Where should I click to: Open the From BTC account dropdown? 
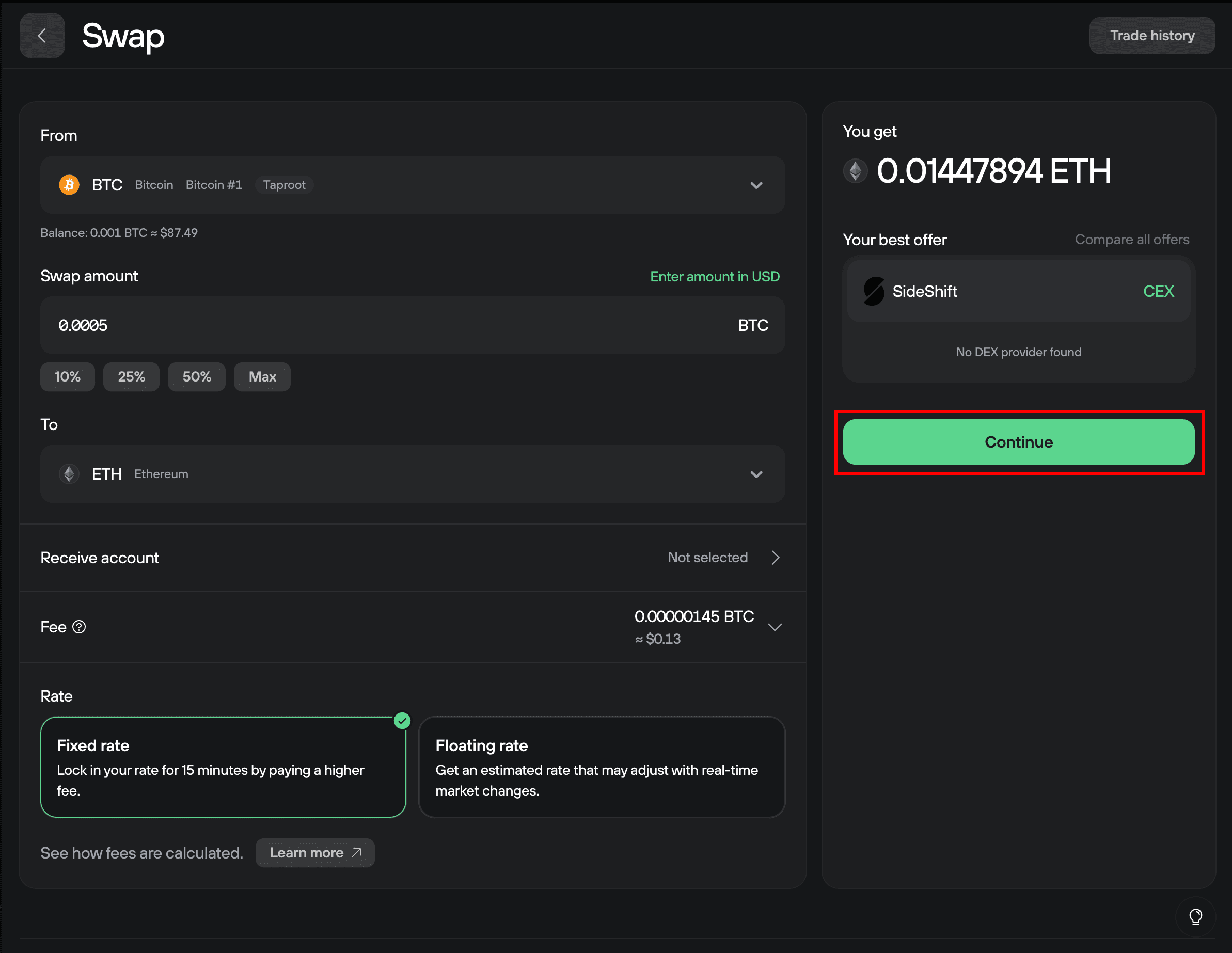[756, 185]
